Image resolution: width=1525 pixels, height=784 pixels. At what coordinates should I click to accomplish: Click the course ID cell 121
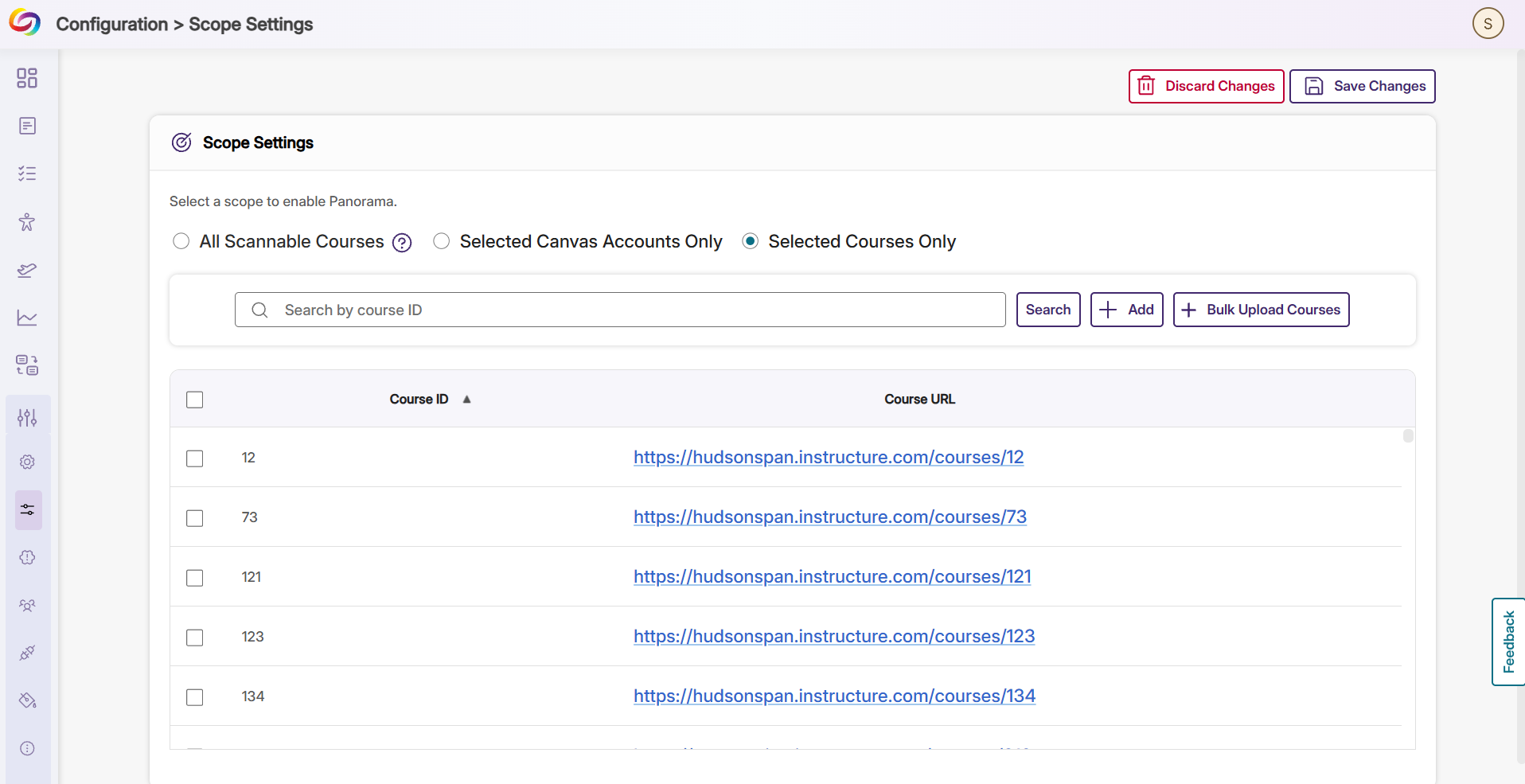tap(252, 577)
